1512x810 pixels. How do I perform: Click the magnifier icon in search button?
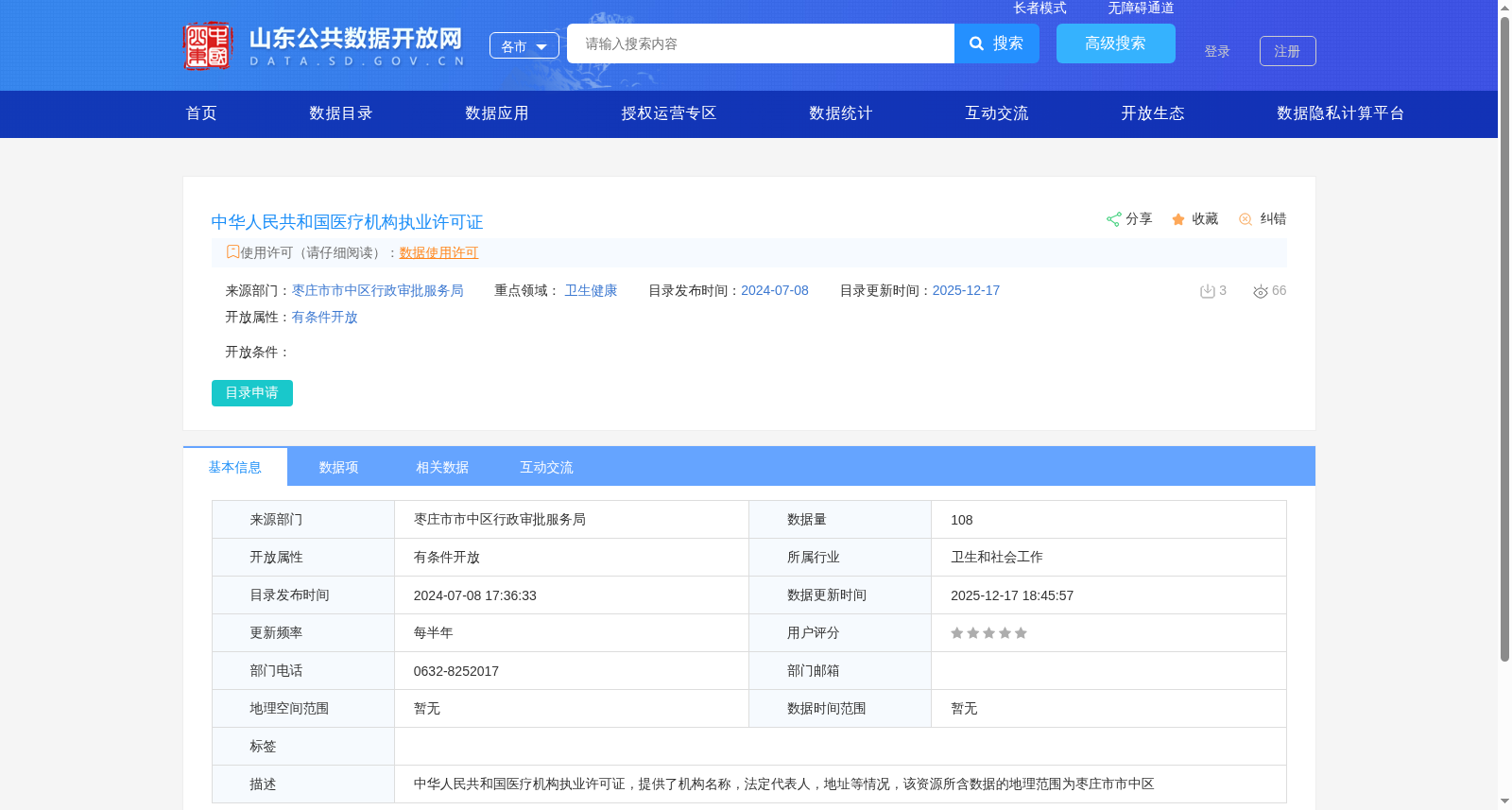976,43
